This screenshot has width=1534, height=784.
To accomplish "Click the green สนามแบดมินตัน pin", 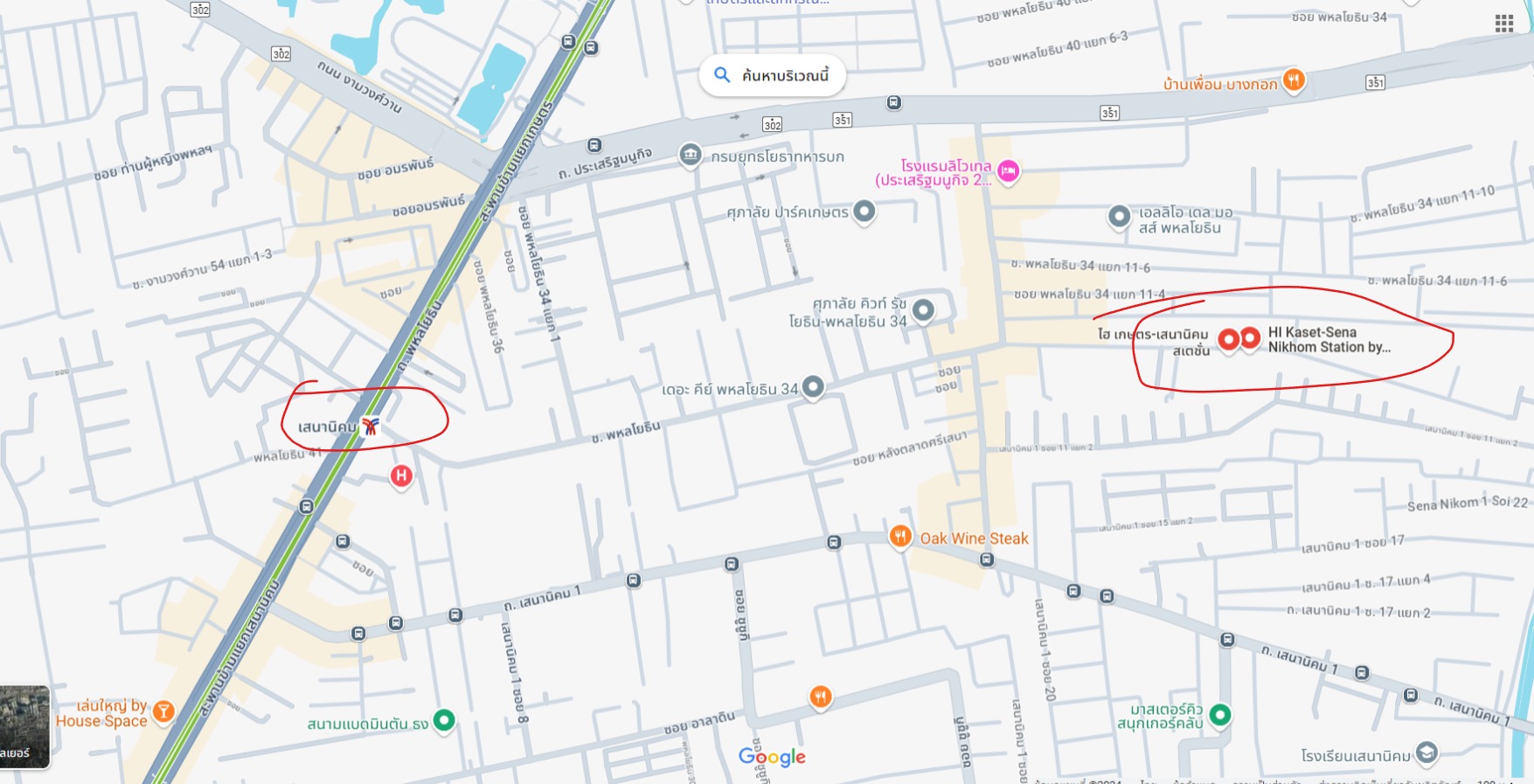I will [444, 720].
